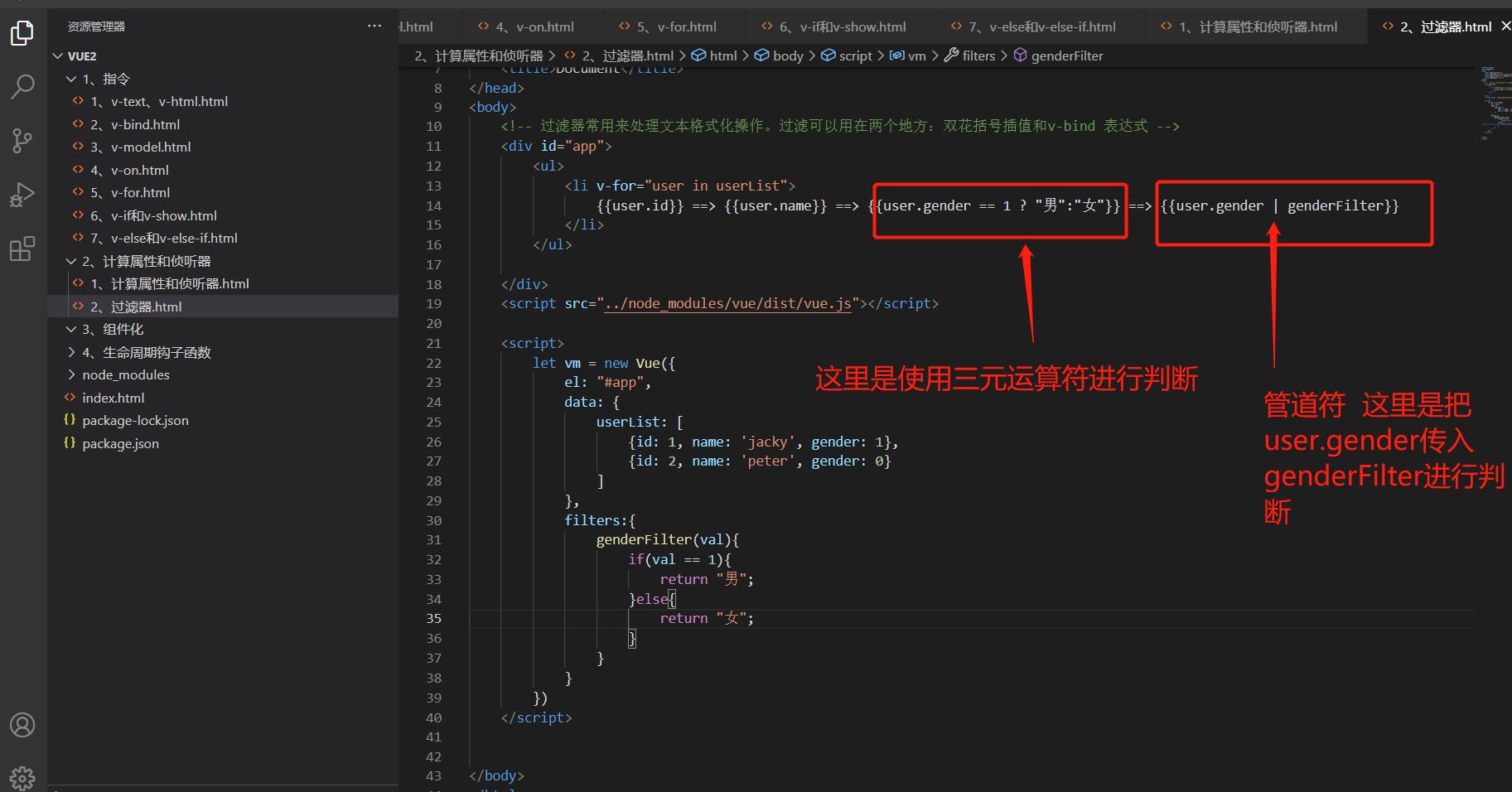
Task: Close the 2、过滤器.html editor tab
Action: (1505, 27)
